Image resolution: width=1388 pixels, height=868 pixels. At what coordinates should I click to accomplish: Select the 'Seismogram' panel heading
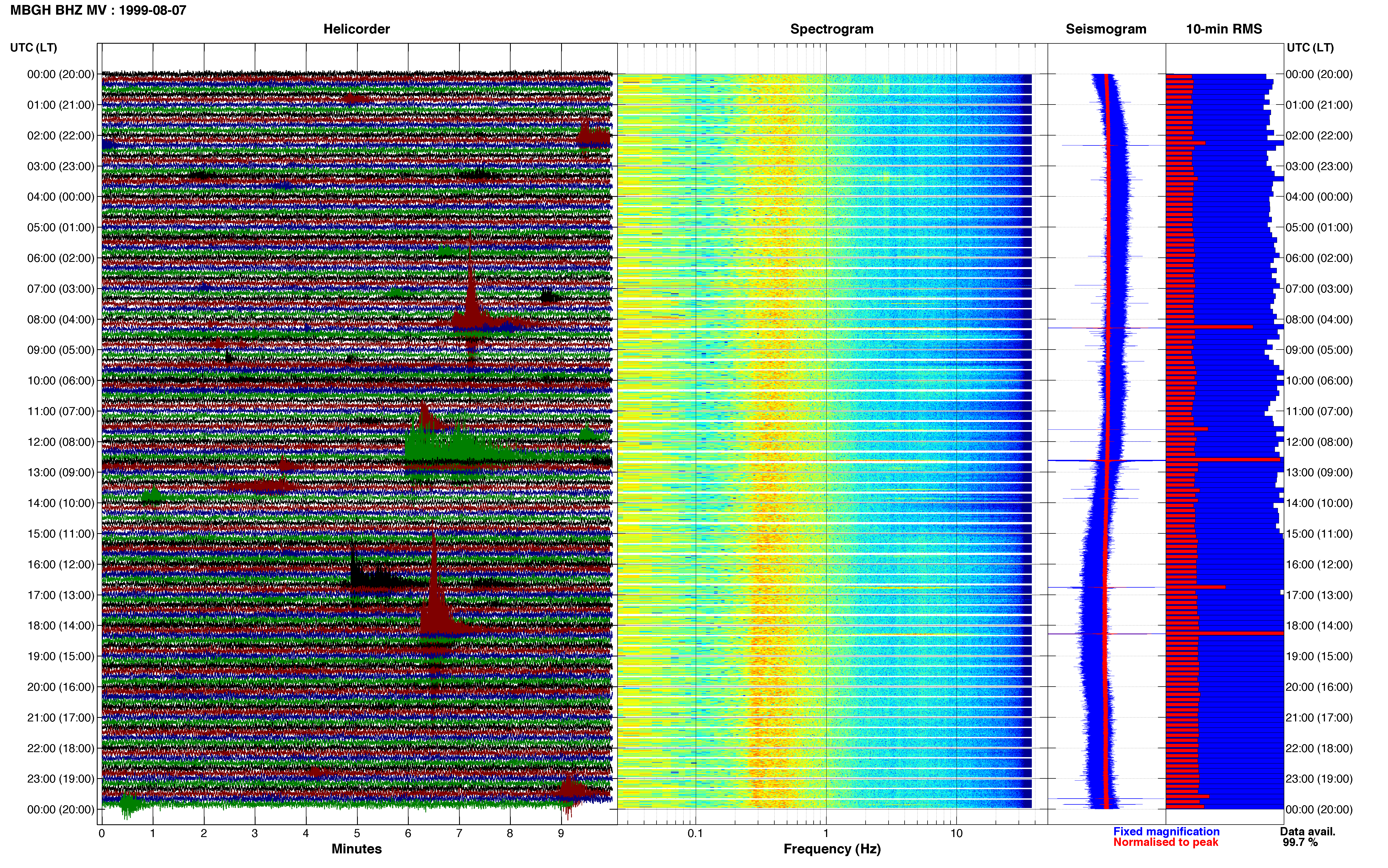coord(1106,29)
